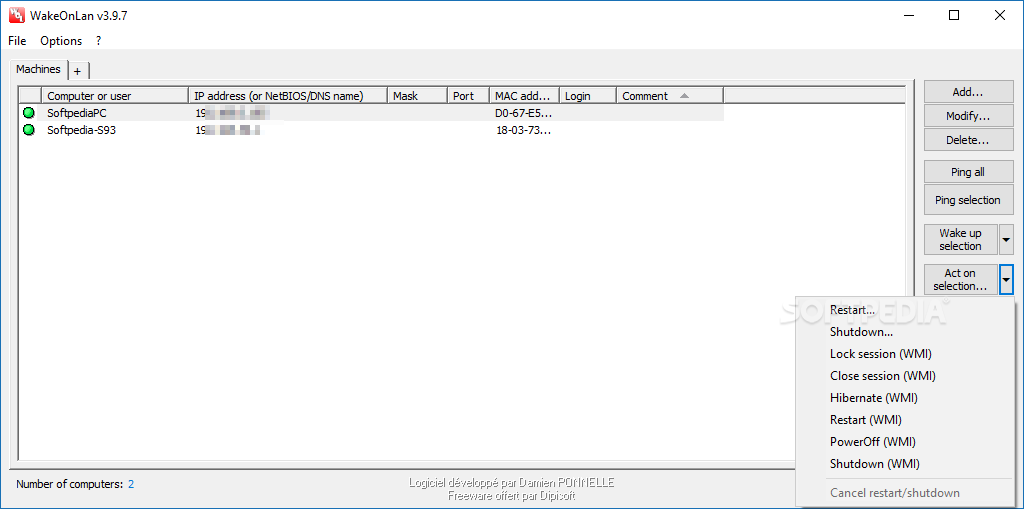Sort by IP address column header
Image resolution: width=1024 pixels, height=509 pixels.
tap(288, 96)
